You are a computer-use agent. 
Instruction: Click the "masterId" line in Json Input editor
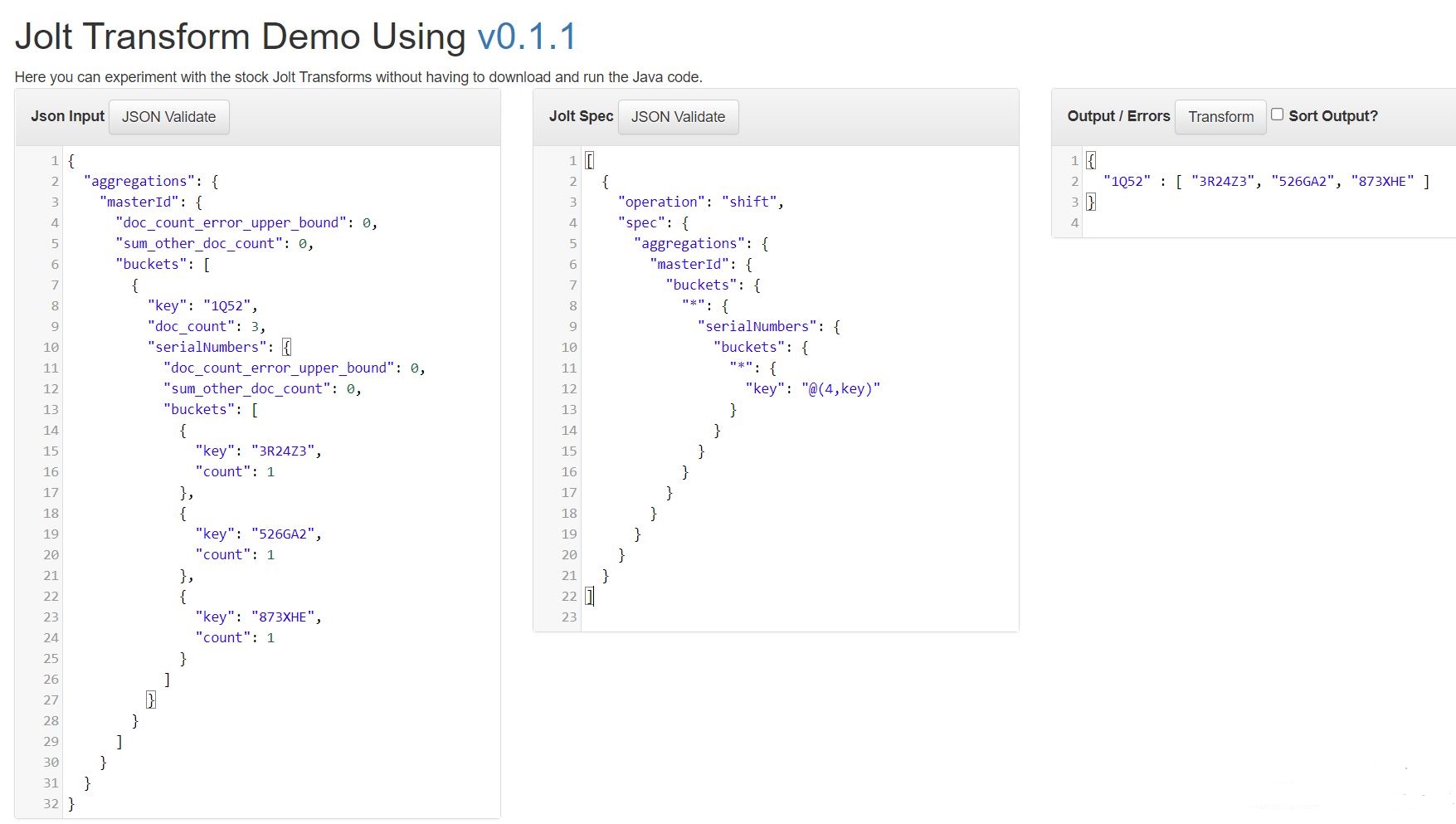(151, 202)
